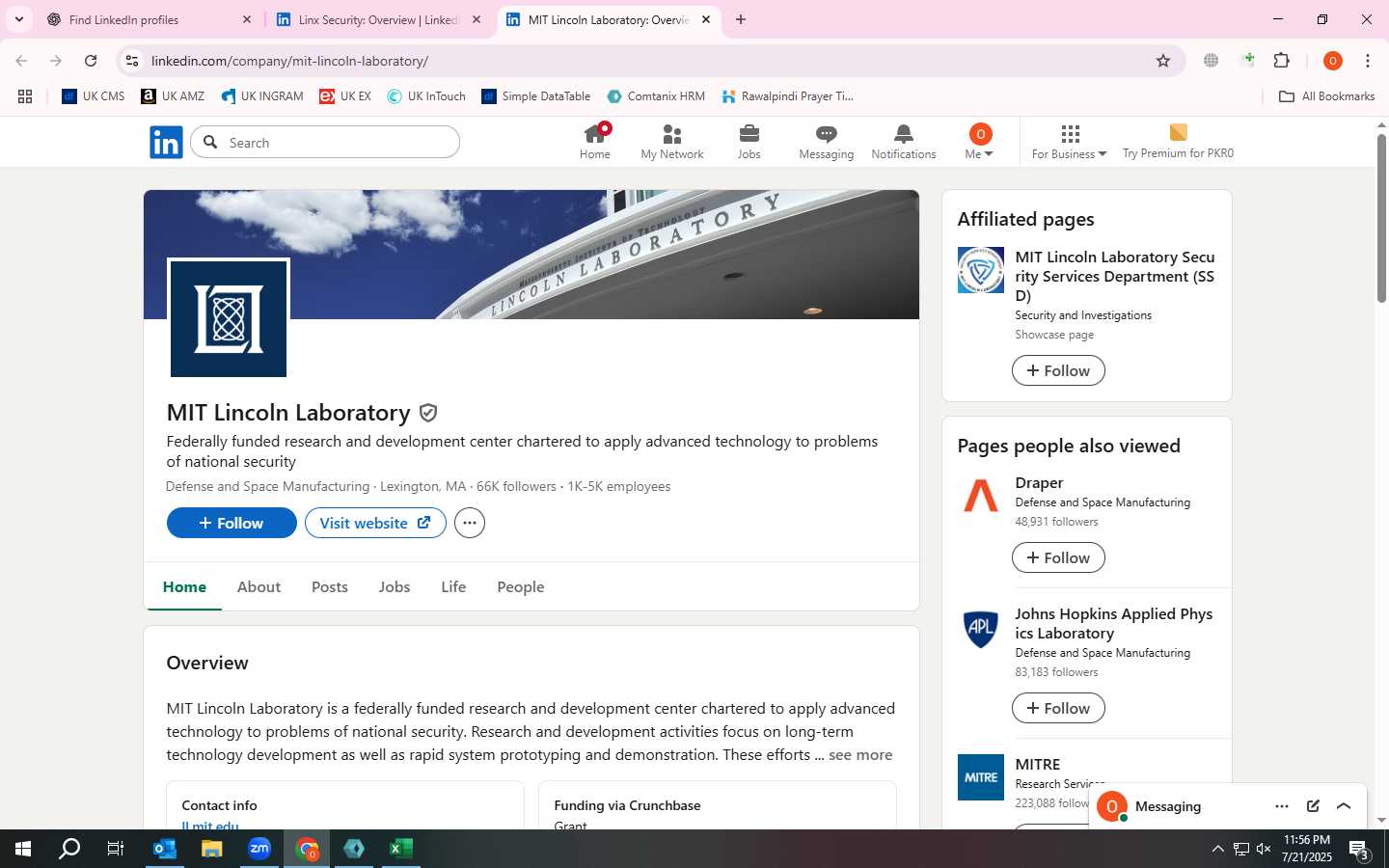Open Chrome three-dot menu

click(x=1368, y=61)
